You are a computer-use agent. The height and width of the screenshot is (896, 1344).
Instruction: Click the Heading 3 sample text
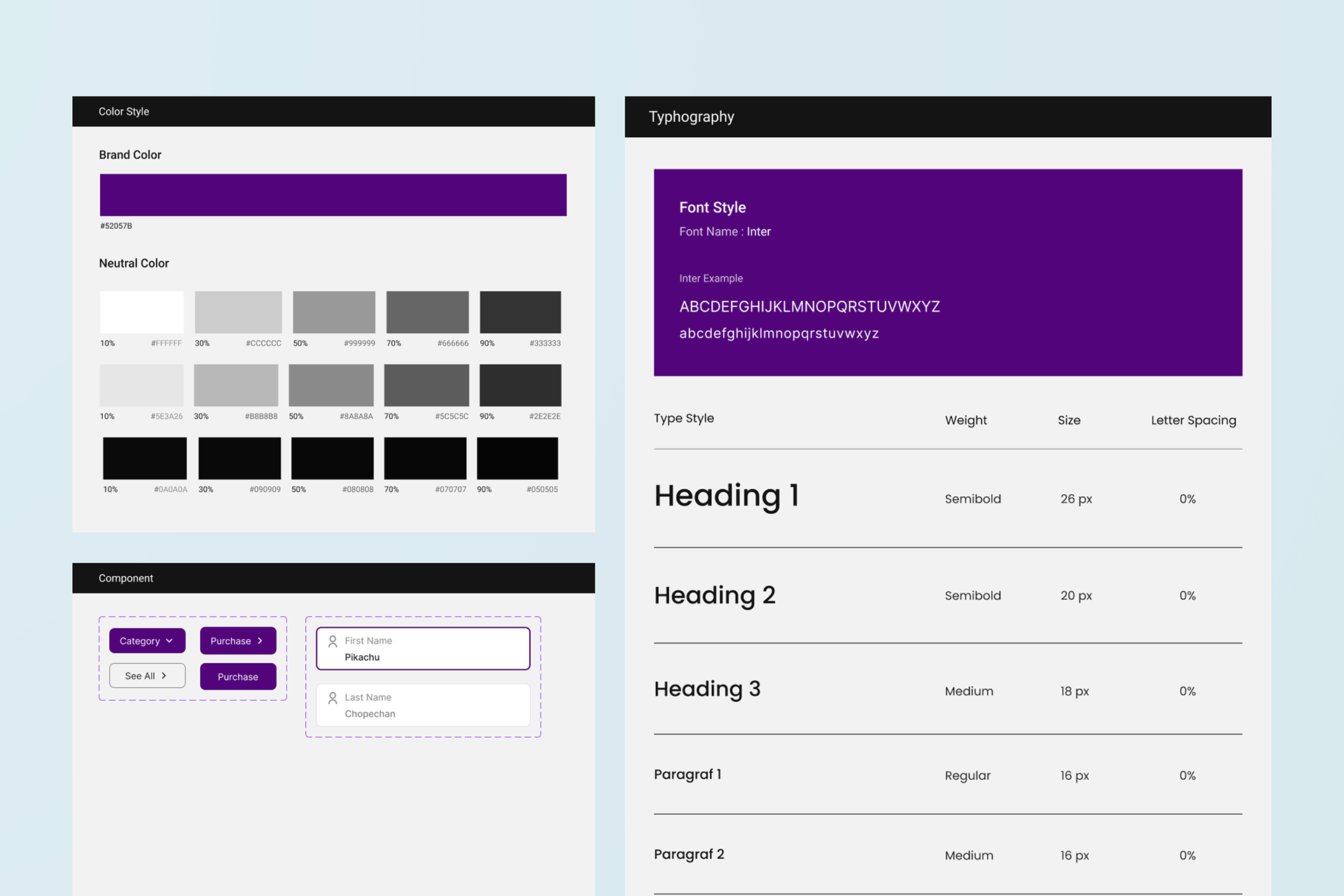coord(707,689)
